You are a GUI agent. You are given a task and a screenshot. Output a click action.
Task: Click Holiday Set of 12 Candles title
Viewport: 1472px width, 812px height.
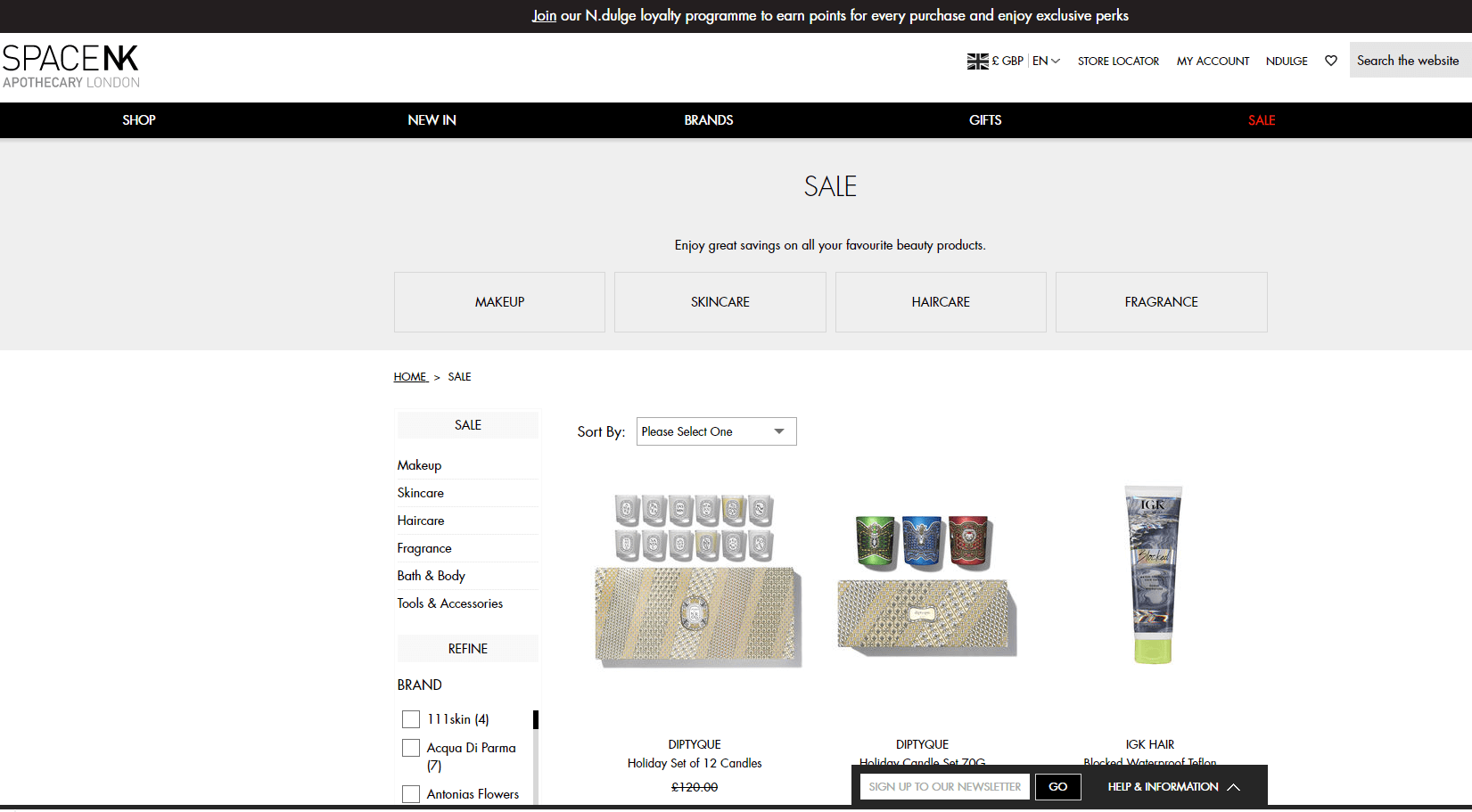[x=695, y=763]
